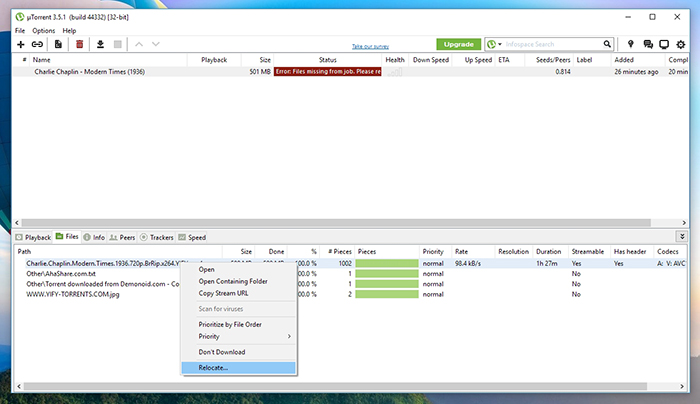The height and width of the screenshot is (404, 700).
Task: Open the chat bubbles icon
Action: (648, 44)
